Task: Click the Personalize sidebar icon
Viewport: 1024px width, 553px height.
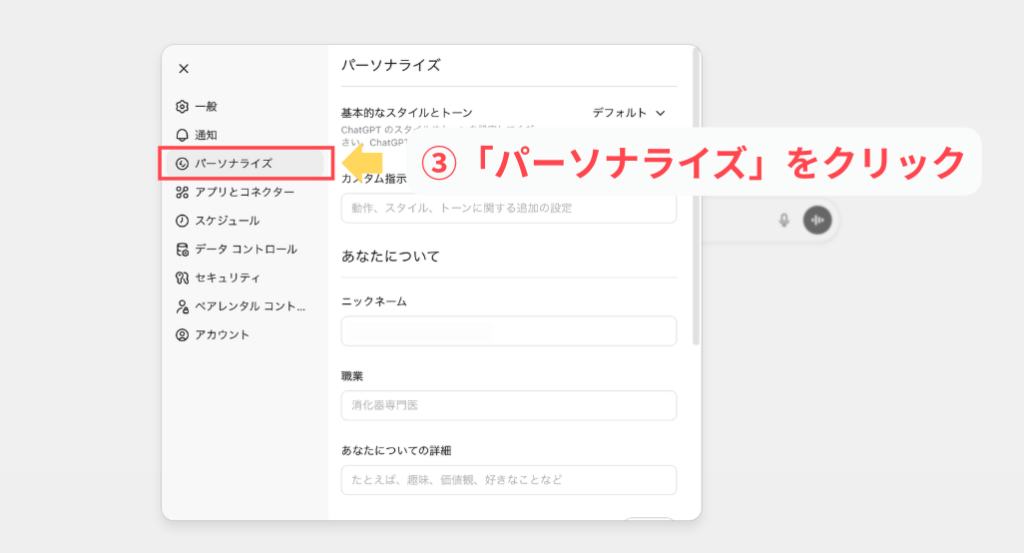Action: (x=182, y=163)
